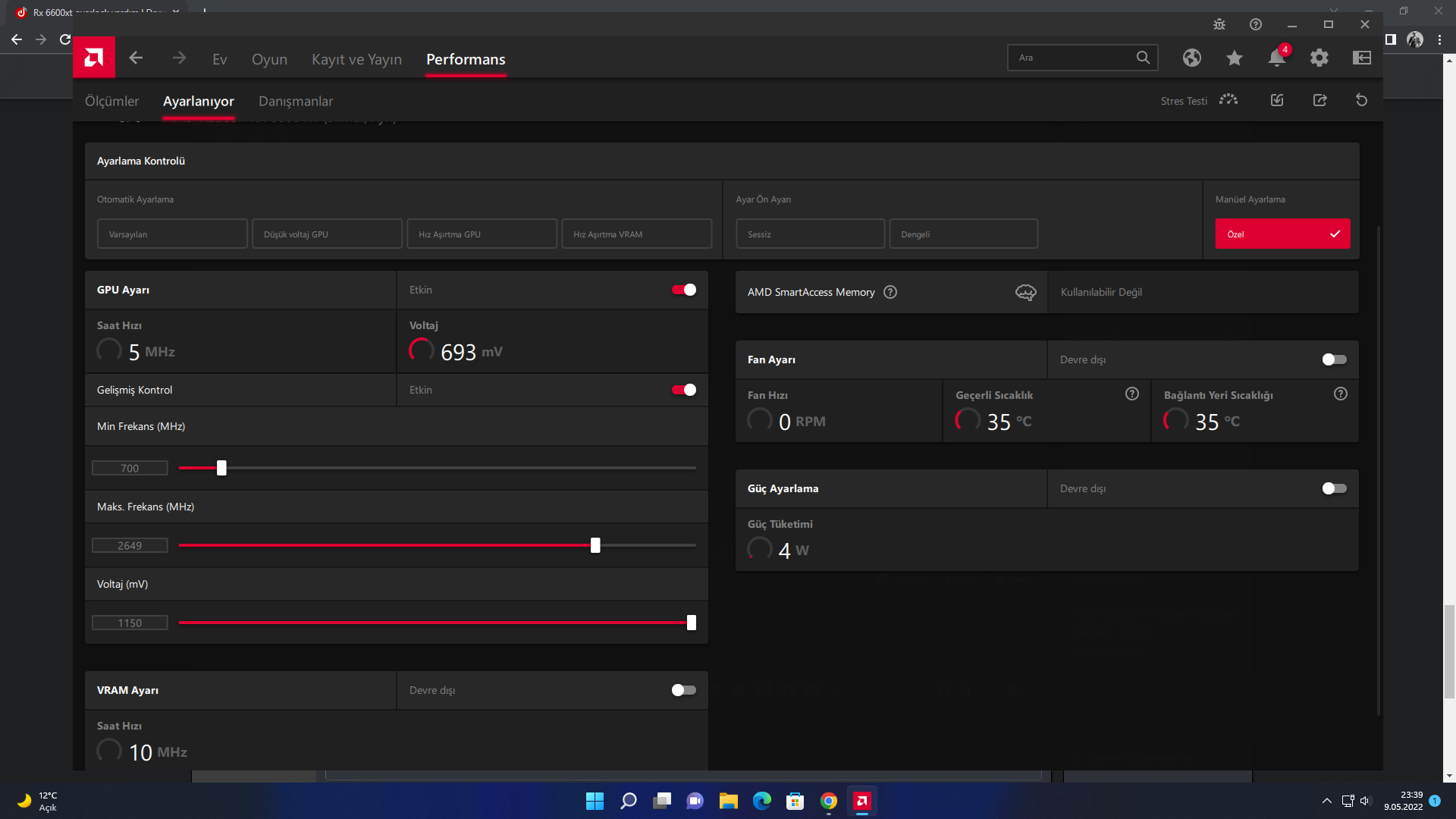Open the Oyun menu tab
Image resolution: width=1456 pixels, height=819 pixels.
[269, 59]
